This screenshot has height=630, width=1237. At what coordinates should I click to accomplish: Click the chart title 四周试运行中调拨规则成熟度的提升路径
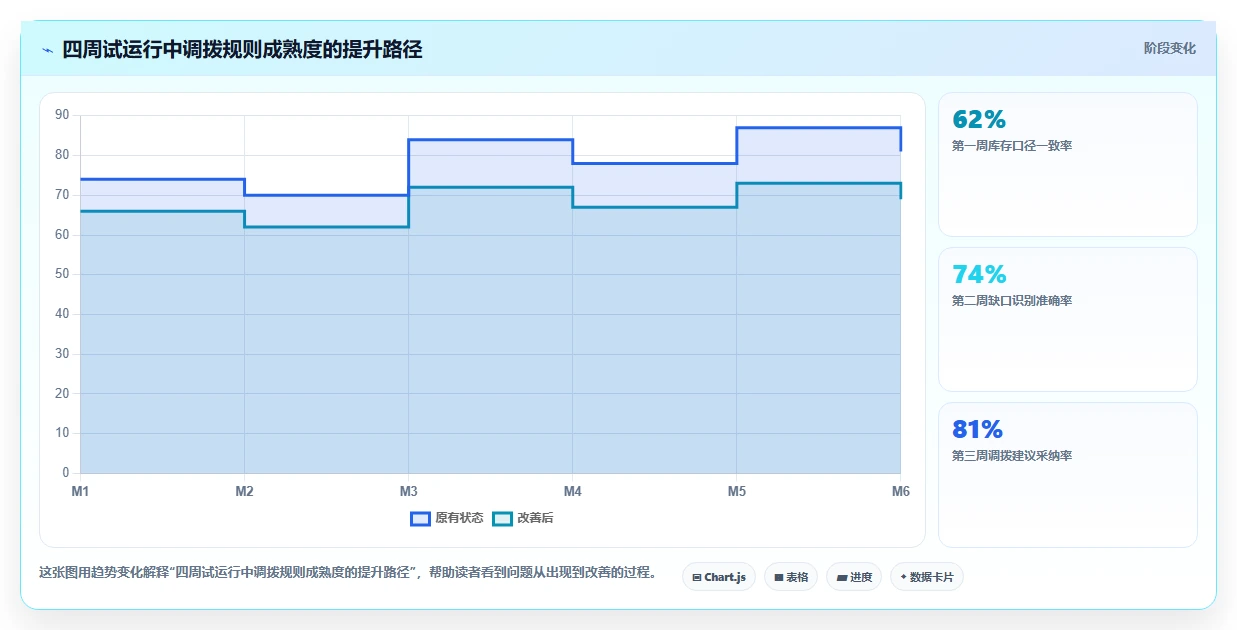[242, 50]
